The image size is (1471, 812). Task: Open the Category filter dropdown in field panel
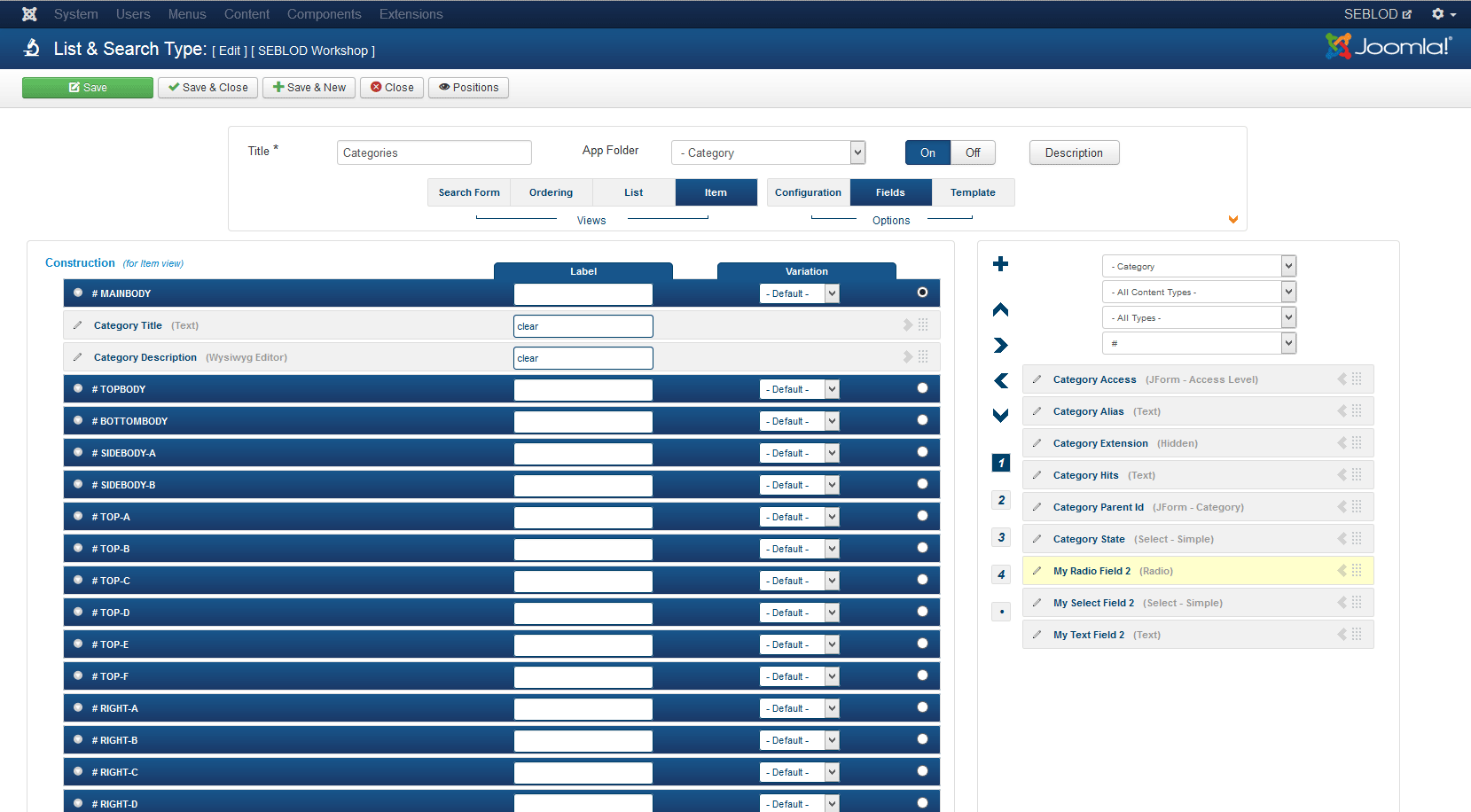pos(1199,266)
